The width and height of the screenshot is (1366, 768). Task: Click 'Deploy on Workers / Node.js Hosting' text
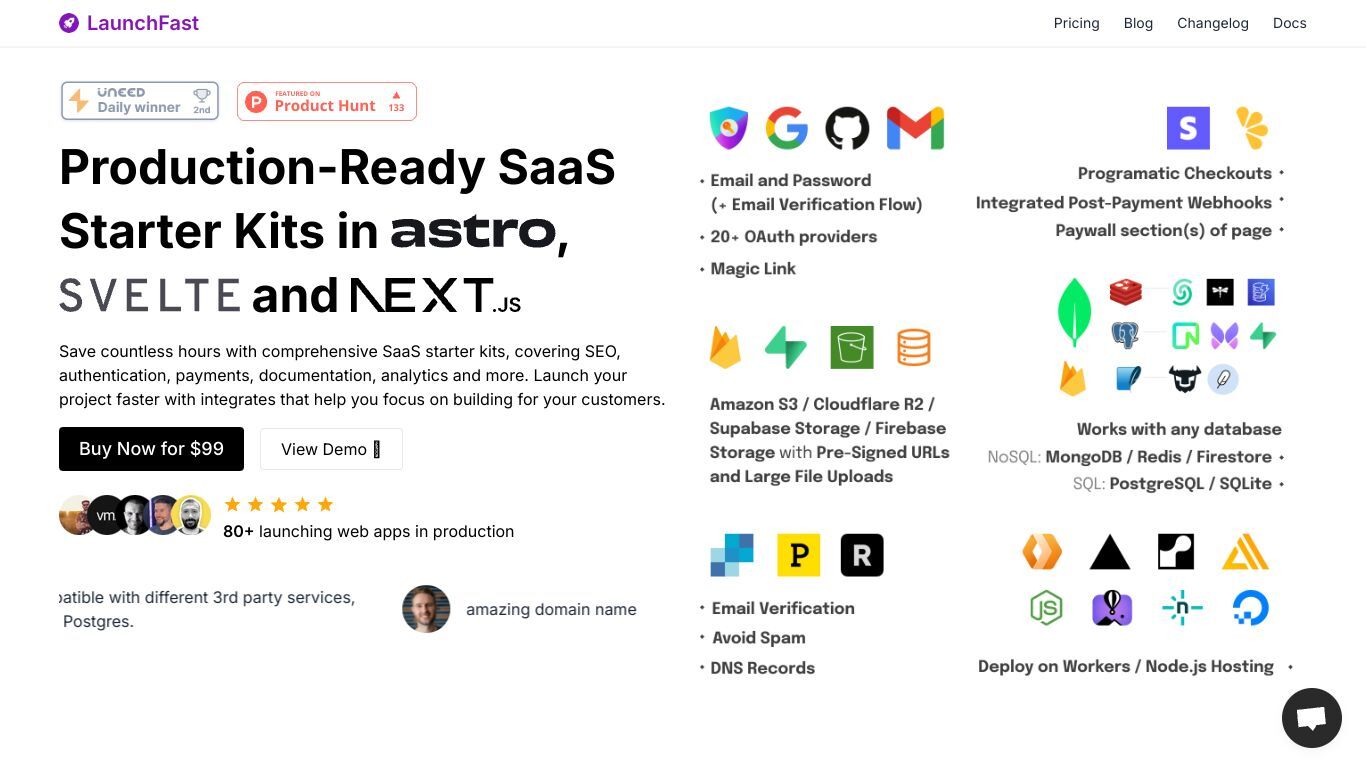pyautogui.click(x=1125, y=666)
